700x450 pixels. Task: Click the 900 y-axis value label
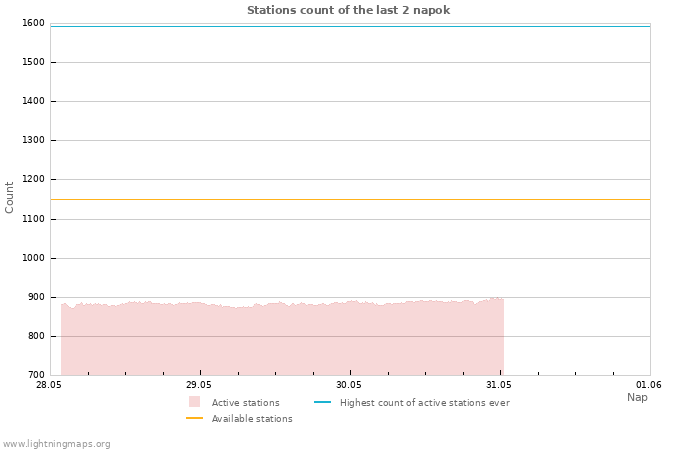point(36,297)
